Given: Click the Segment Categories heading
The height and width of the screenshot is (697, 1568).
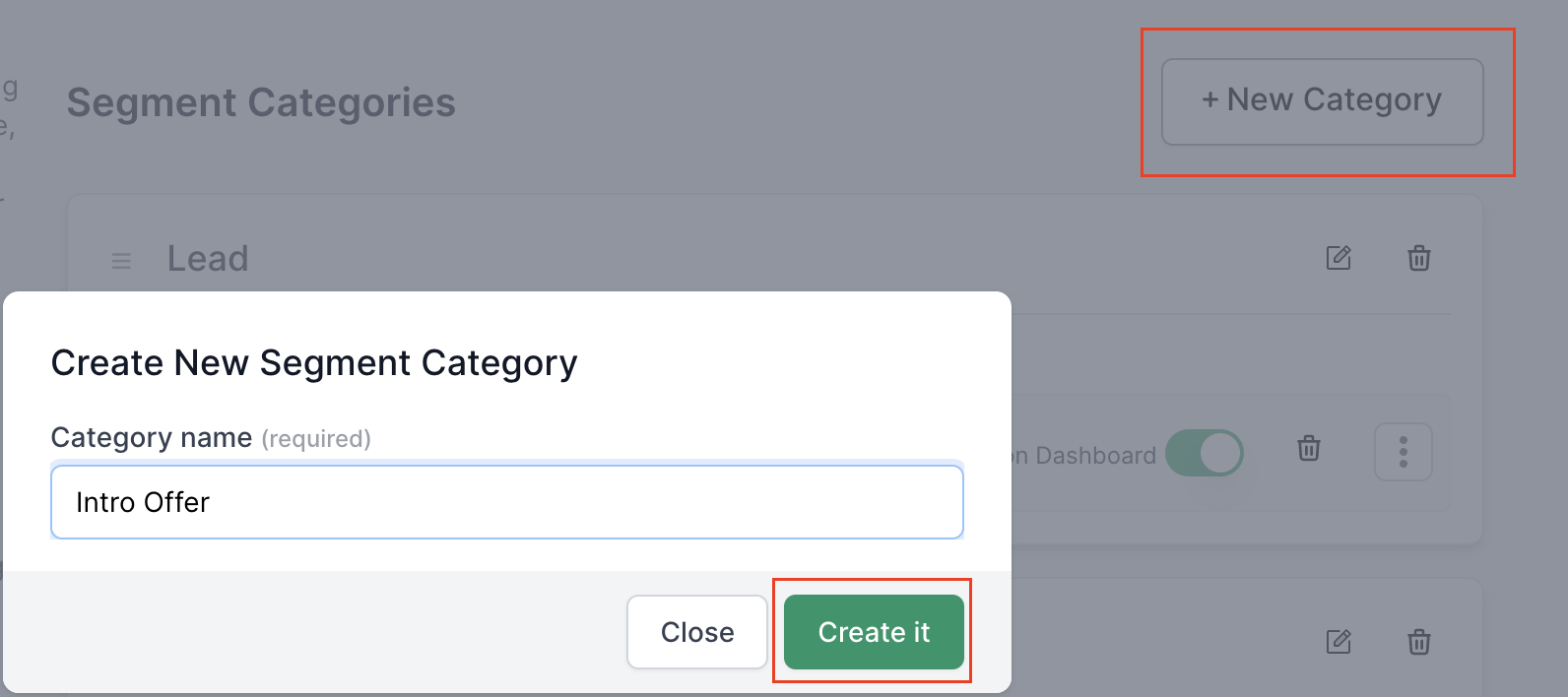Looking at the screenshot, I should 261,102.
